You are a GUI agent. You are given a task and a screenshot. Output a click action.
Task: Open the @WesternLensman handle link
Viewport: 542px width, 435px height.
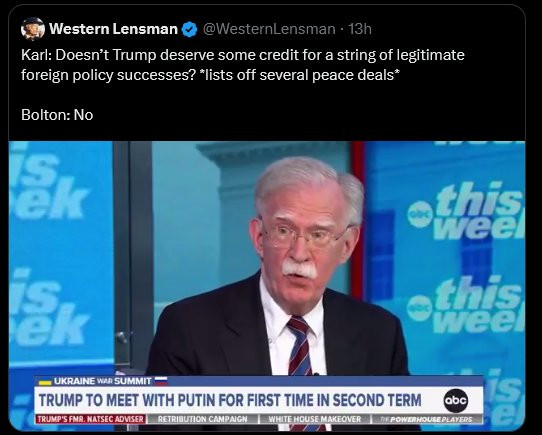point(269,29)
